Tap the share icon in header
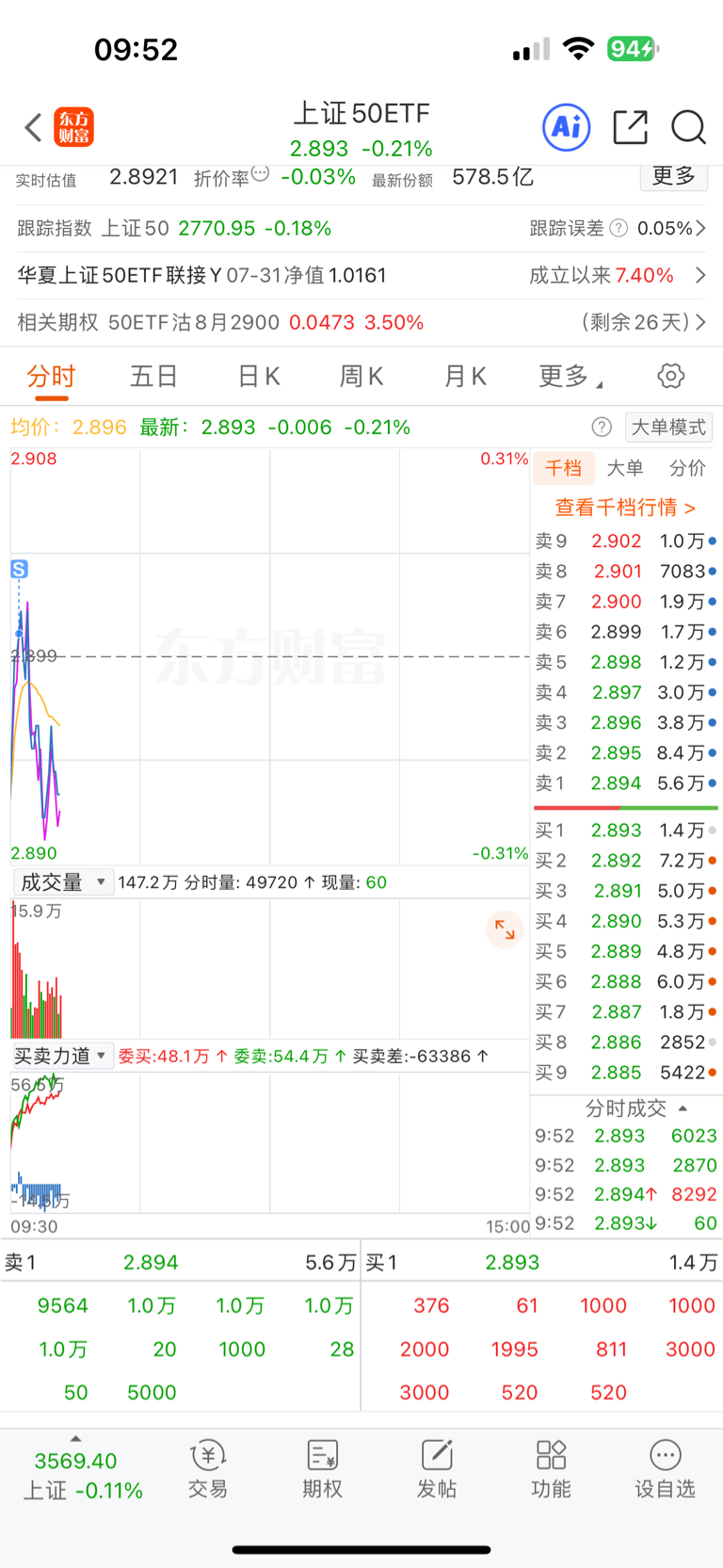 (630, 127)
